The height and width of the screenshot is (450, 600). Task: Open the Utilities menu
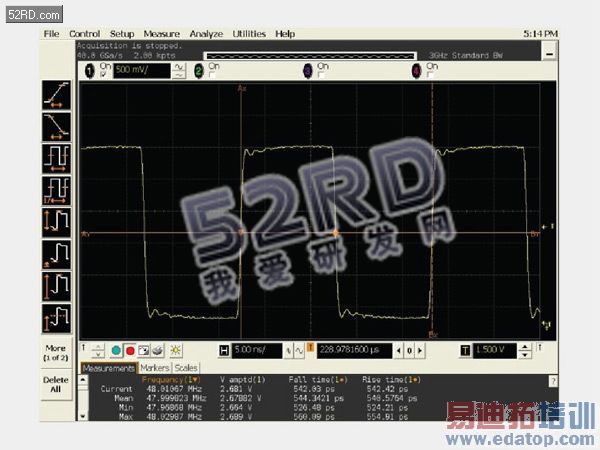point(249,34)
